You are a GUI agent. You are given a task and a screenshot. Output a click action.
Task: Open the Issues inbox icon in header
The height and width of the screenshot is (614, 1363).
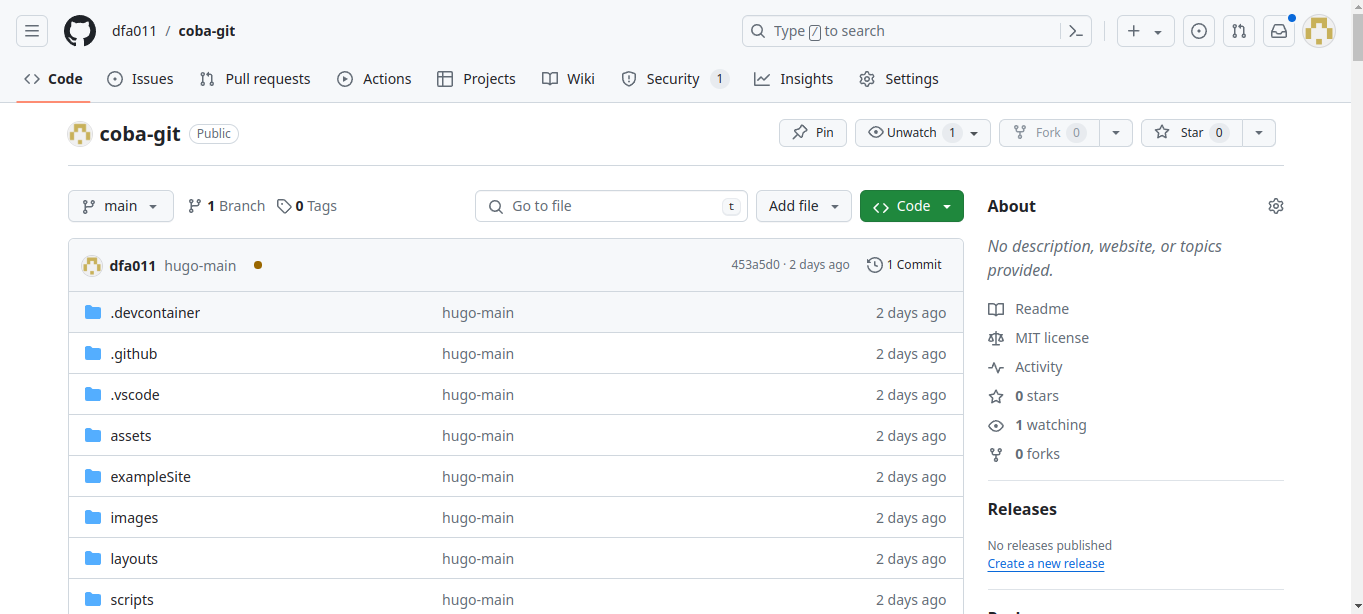coord(1199,31)
